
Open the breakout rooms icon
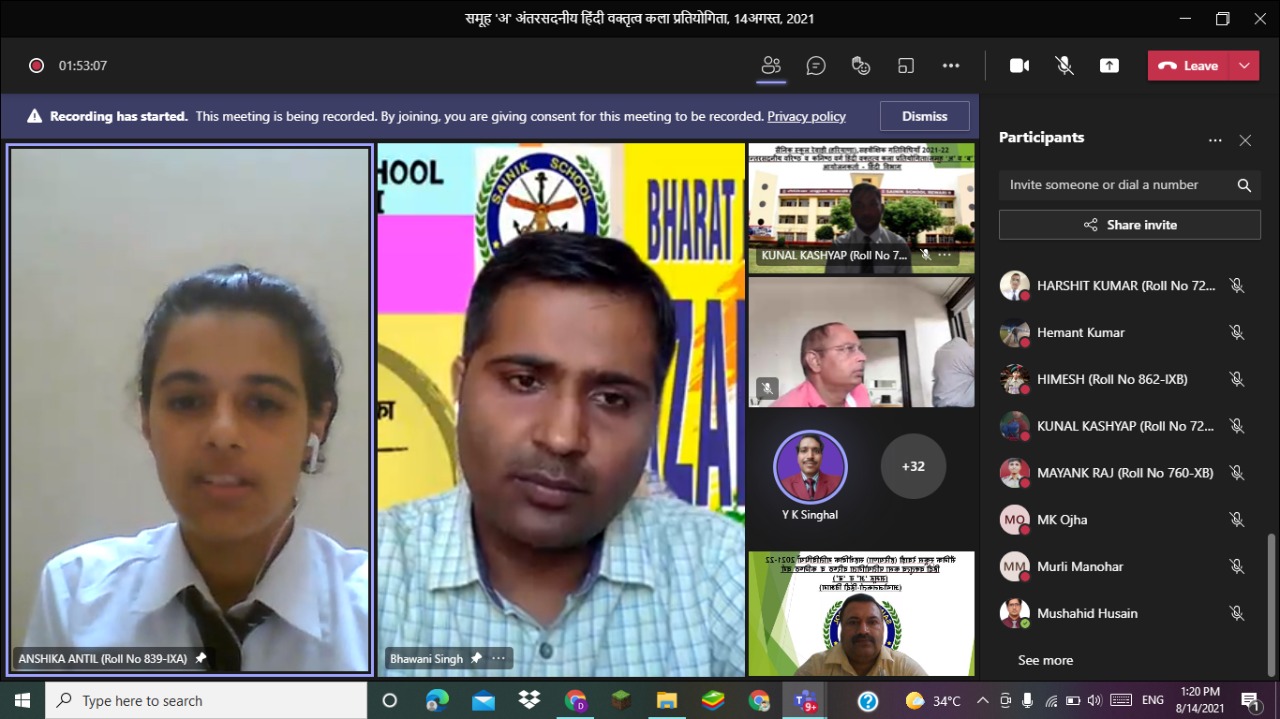906,66
